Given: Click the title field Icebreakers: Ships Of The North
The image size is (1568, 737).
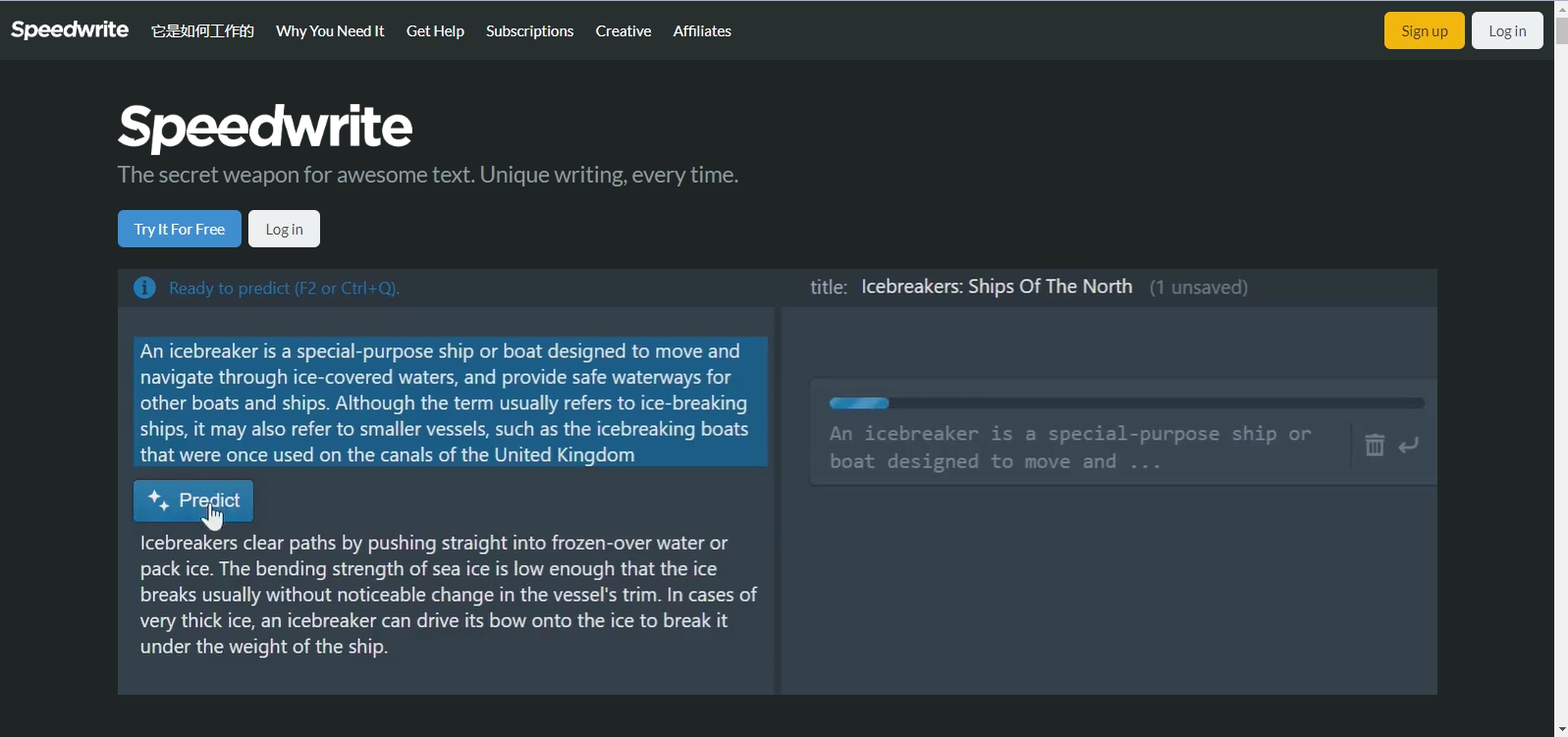Looking at the screenshot, I should (997, 287).
